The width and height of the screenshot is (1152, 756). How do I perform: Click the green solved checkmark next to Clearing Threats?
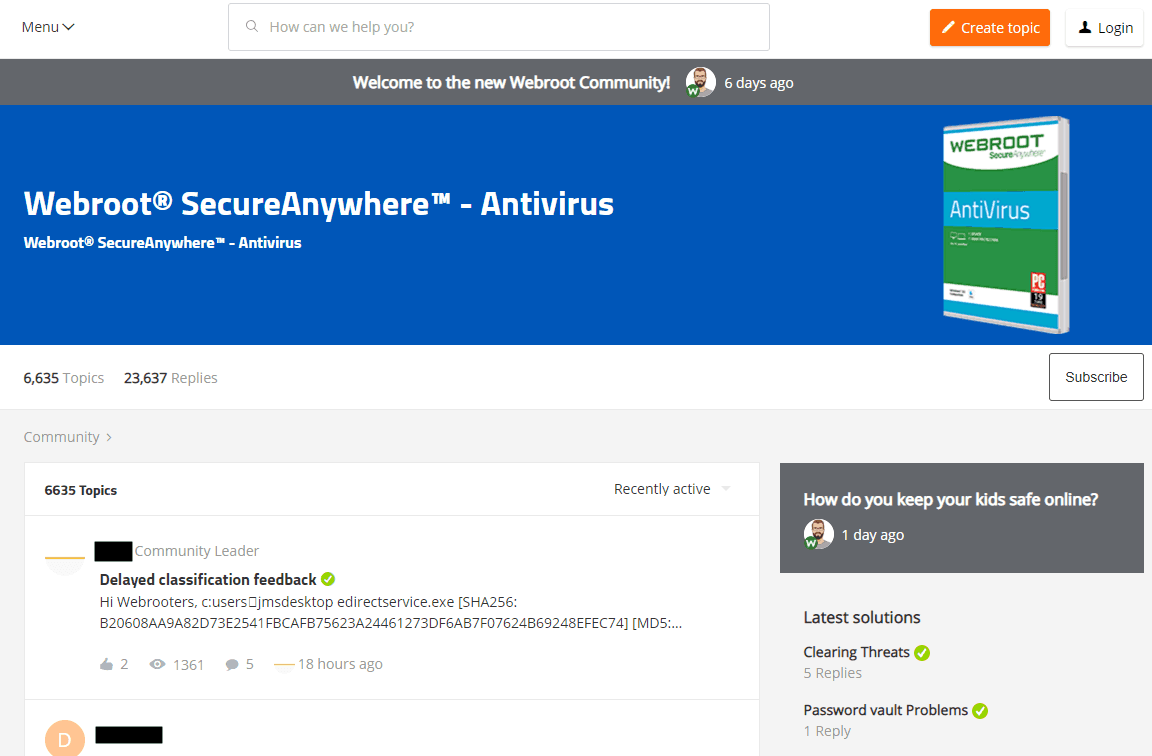click(921, 651)
